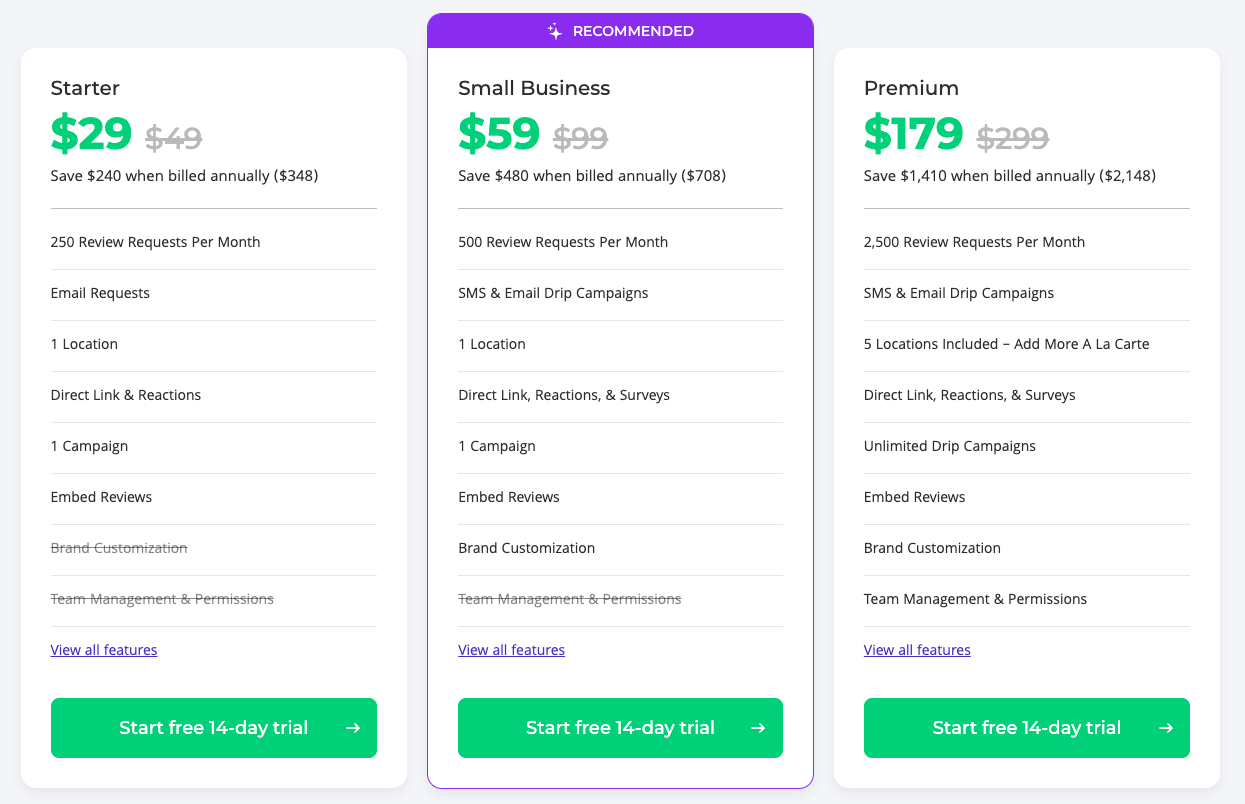Screen dimensions: 1245x804
Task: Click the purple Recommended banner label
Action: [632, 31]
